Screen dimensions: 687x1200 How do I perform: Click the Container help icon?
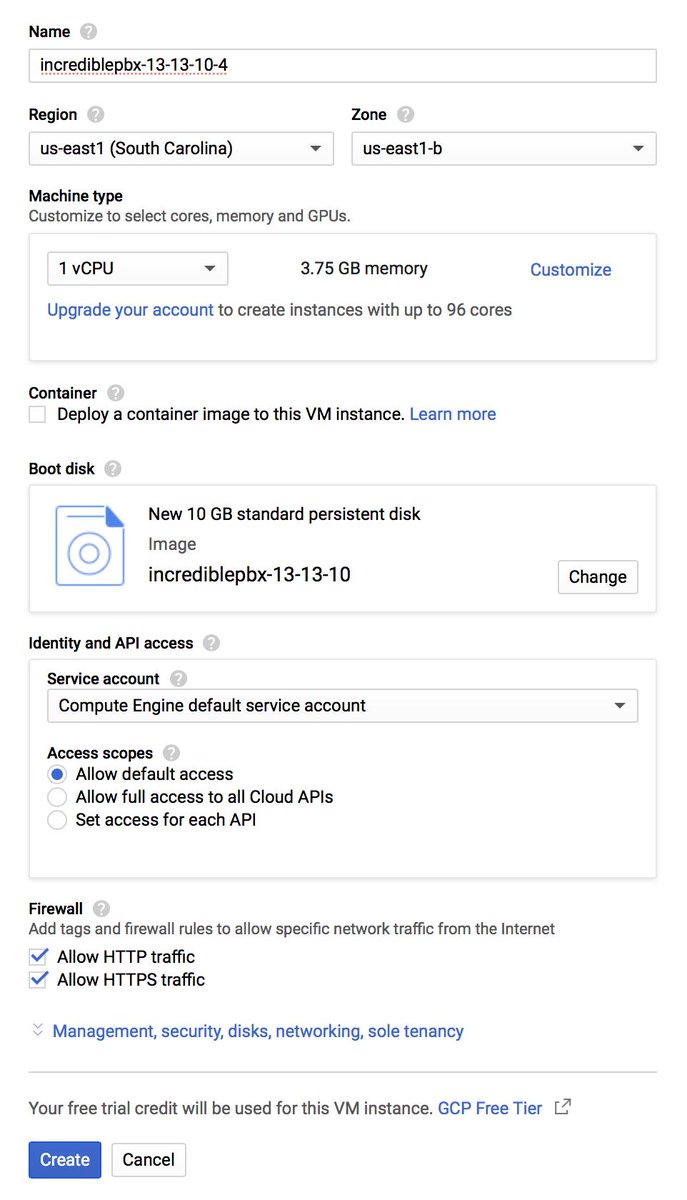tap(116, 393)
